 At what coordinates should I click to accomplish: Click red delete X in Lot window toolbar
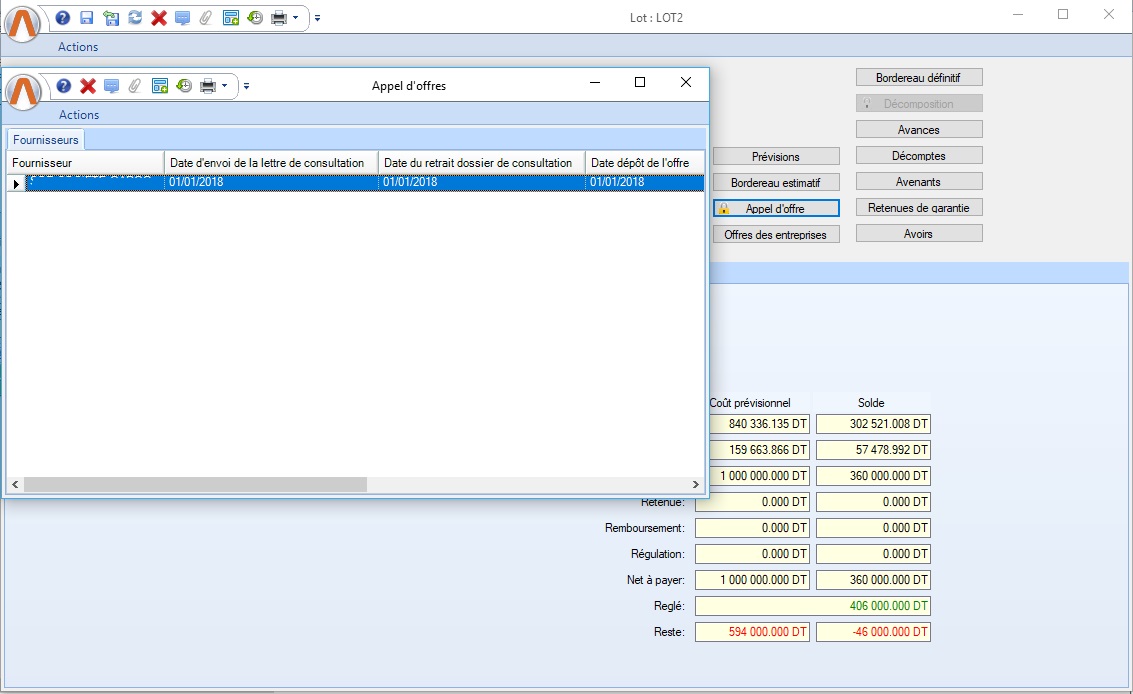tap(158, 18)
